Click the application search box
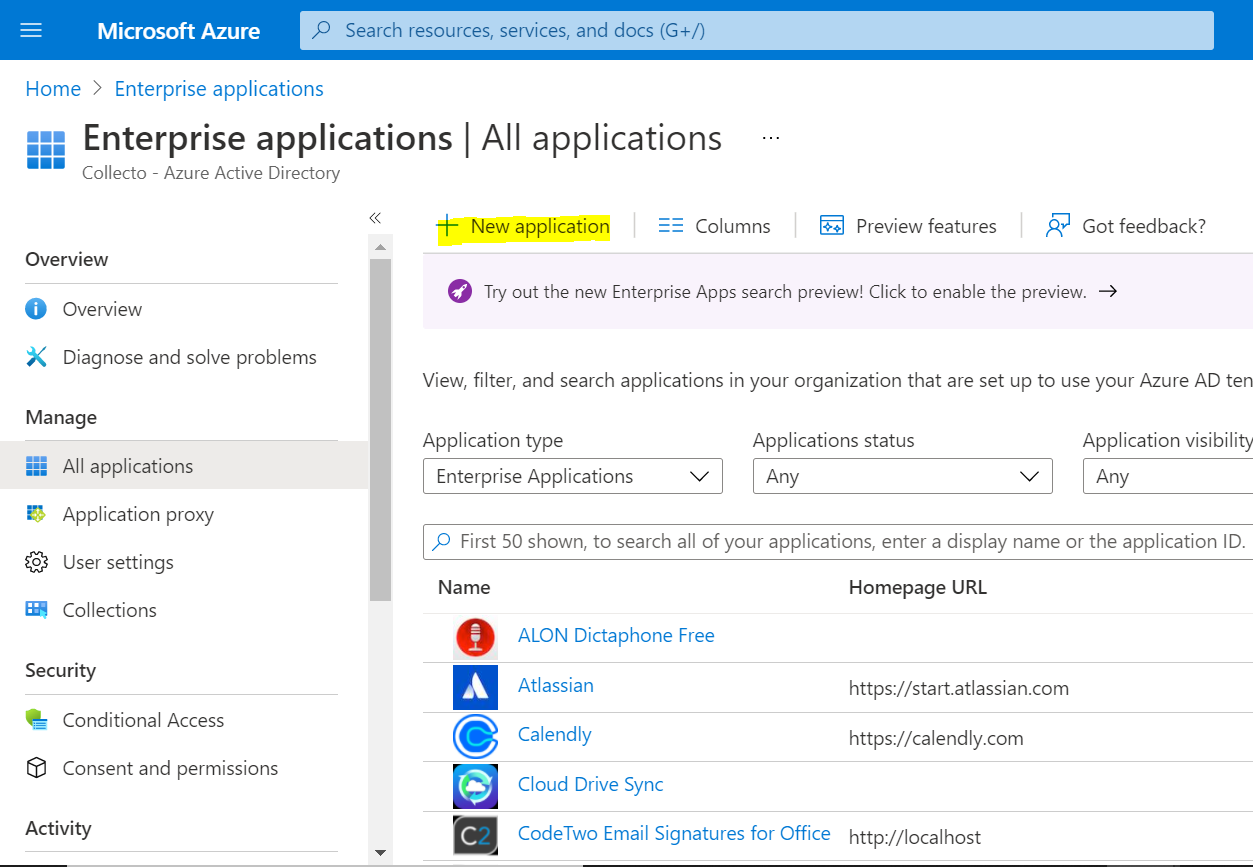1253x867 pixels. pos(838,541)
